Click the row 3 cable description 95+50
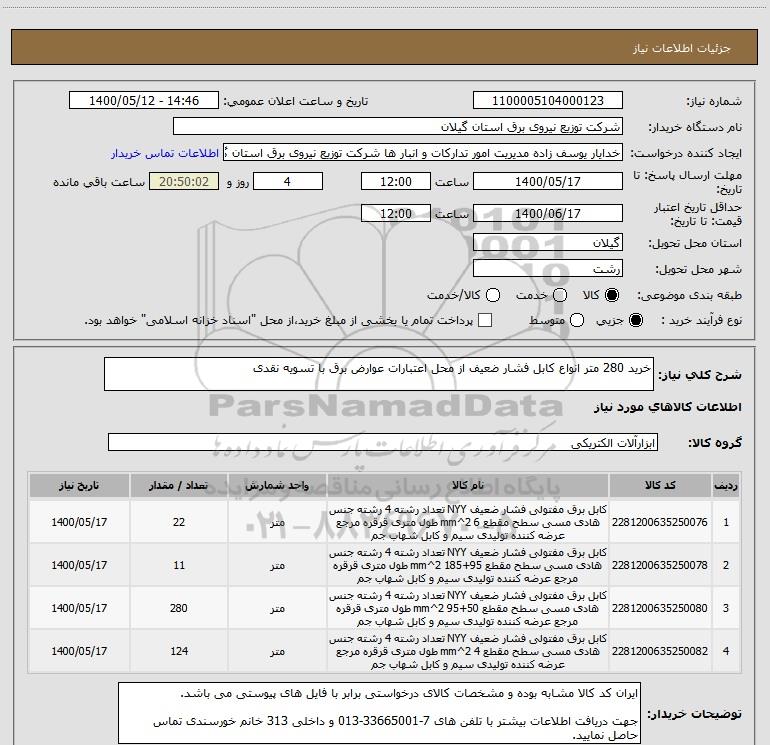Viewport: 770px width, 745px height. (468, 608)
